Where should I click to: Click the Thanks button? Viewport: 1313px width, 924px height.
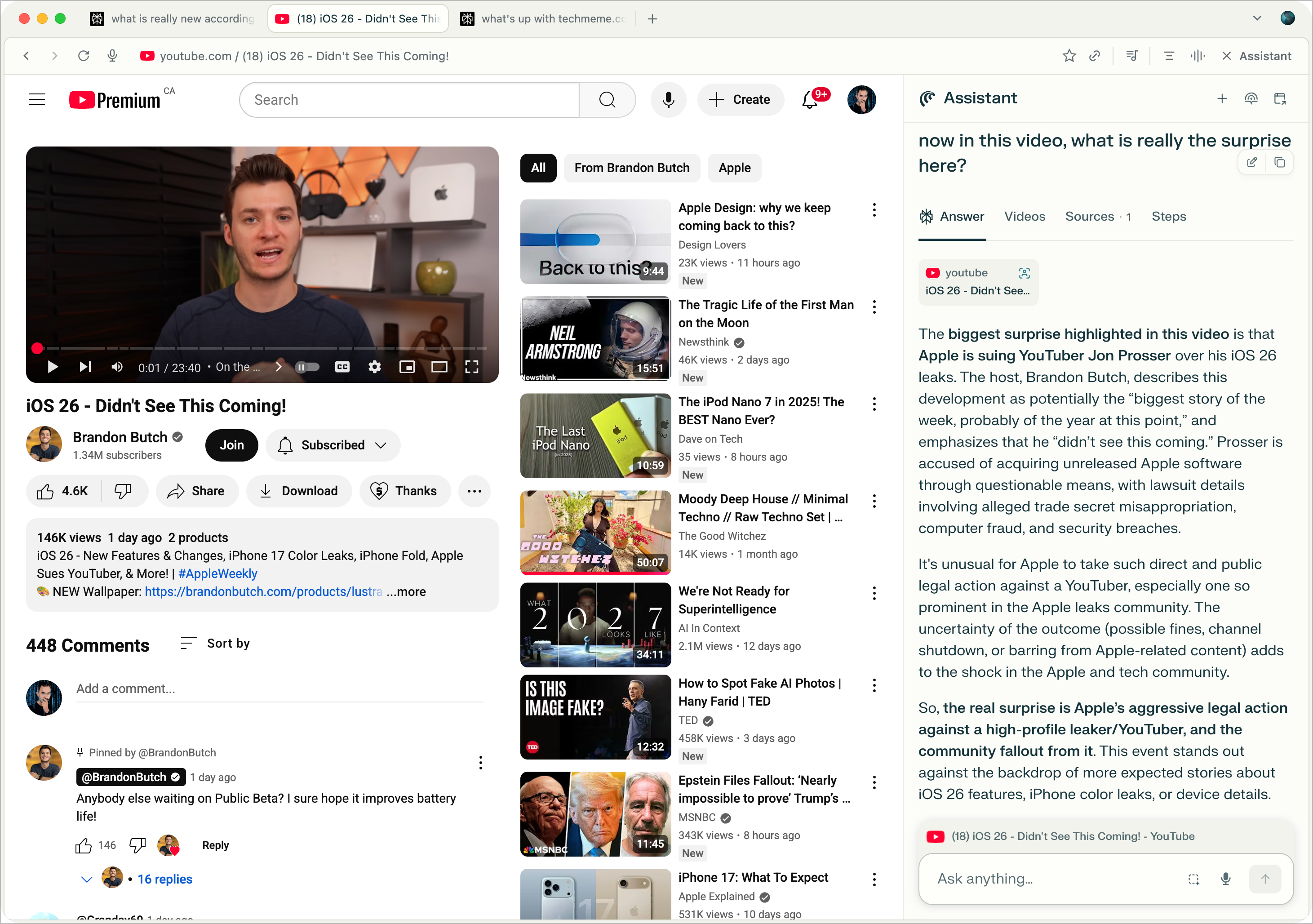tap(404, 491)
